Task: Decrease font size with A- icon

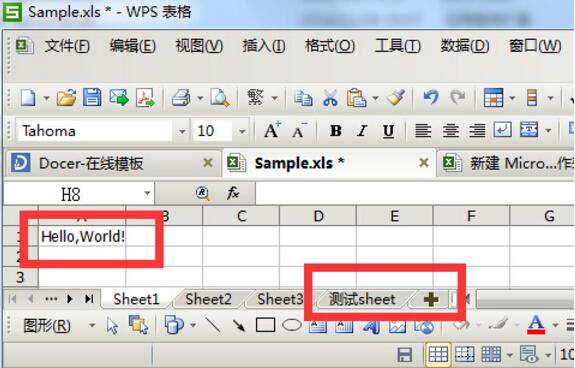Action: [299, 130]
